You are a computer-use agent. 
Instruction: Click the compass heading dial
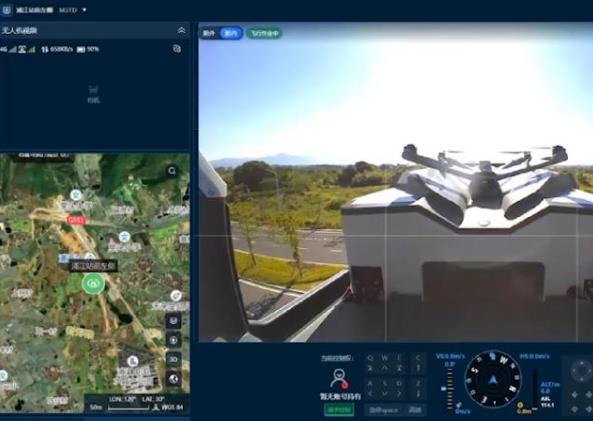[493, 379]
